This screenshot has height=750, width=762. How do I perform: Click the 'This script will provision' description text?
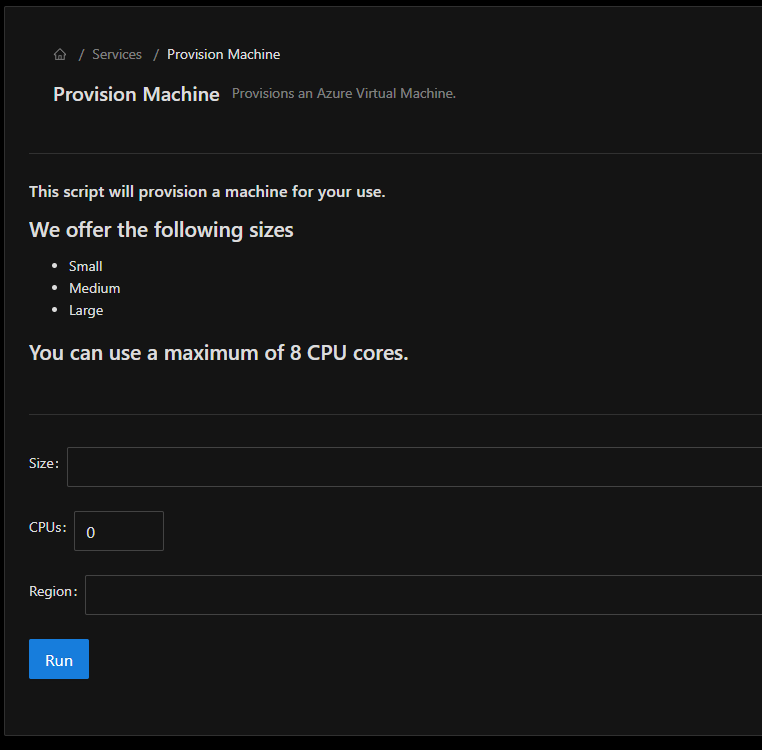207,192
